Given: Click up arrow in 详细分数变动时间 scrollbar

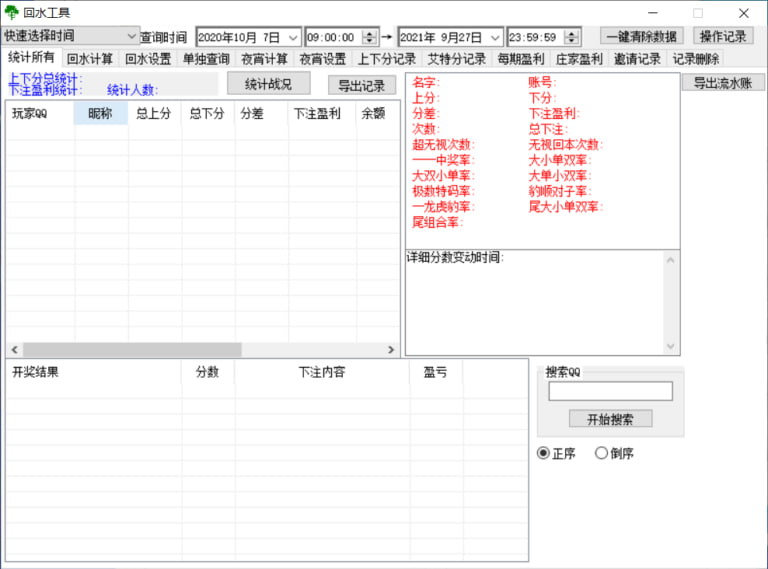Looking at the screenshot, I should point(671,258).
